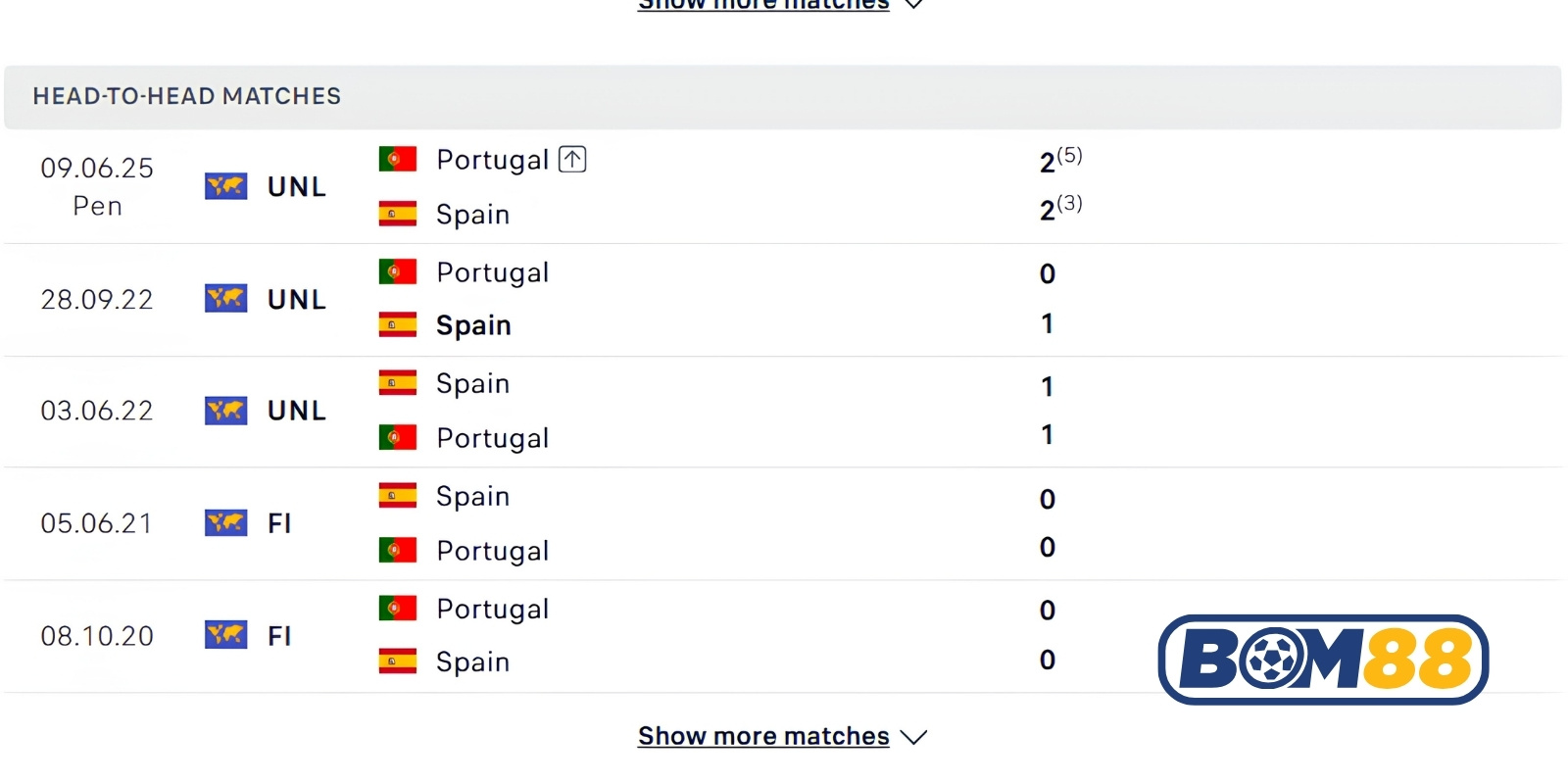Open the 09.06.25 Pen match date
The height and width of the screenshot is (784, 1568).
coord(97,186)
